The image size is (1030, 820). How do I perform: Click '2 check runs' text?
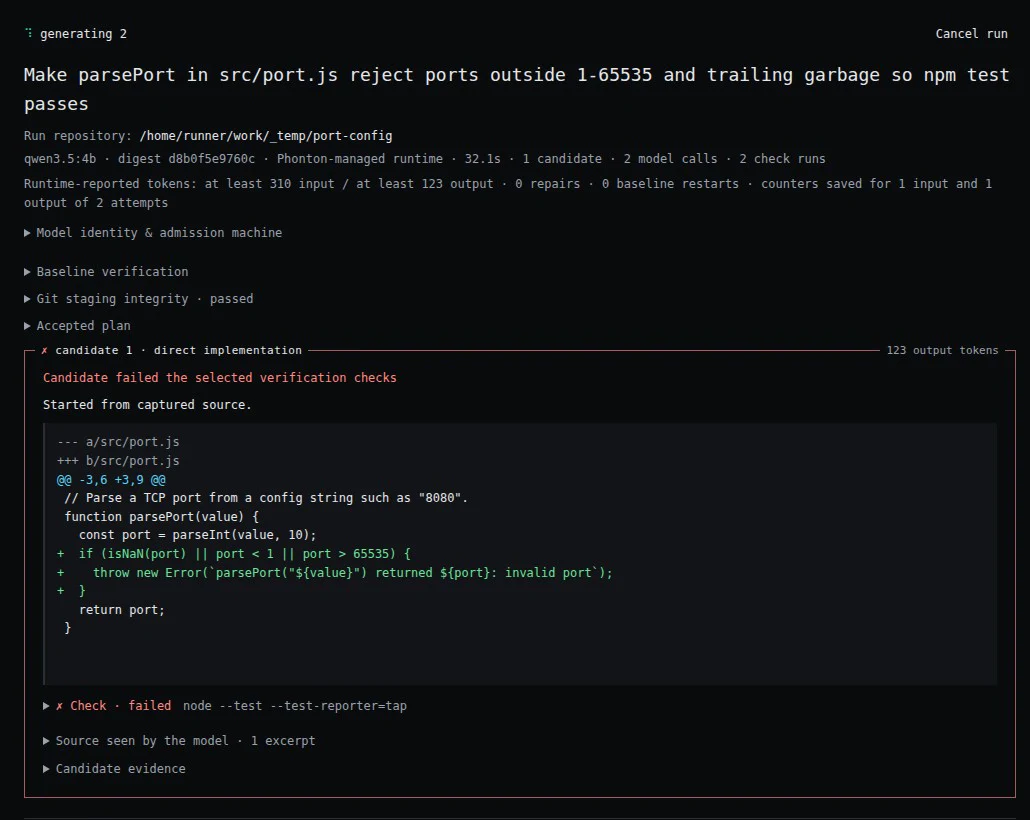(782, 158)
